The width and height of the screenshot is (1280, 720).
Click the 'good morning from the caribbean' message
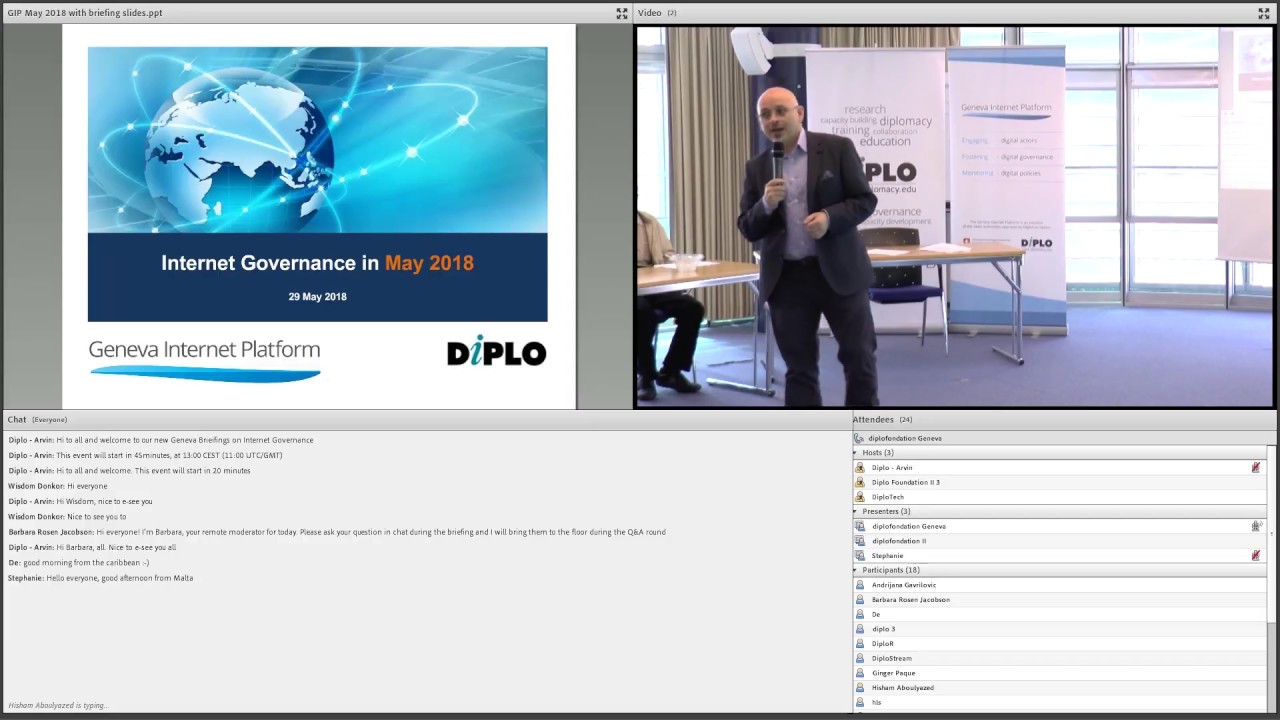pos(78,563)
